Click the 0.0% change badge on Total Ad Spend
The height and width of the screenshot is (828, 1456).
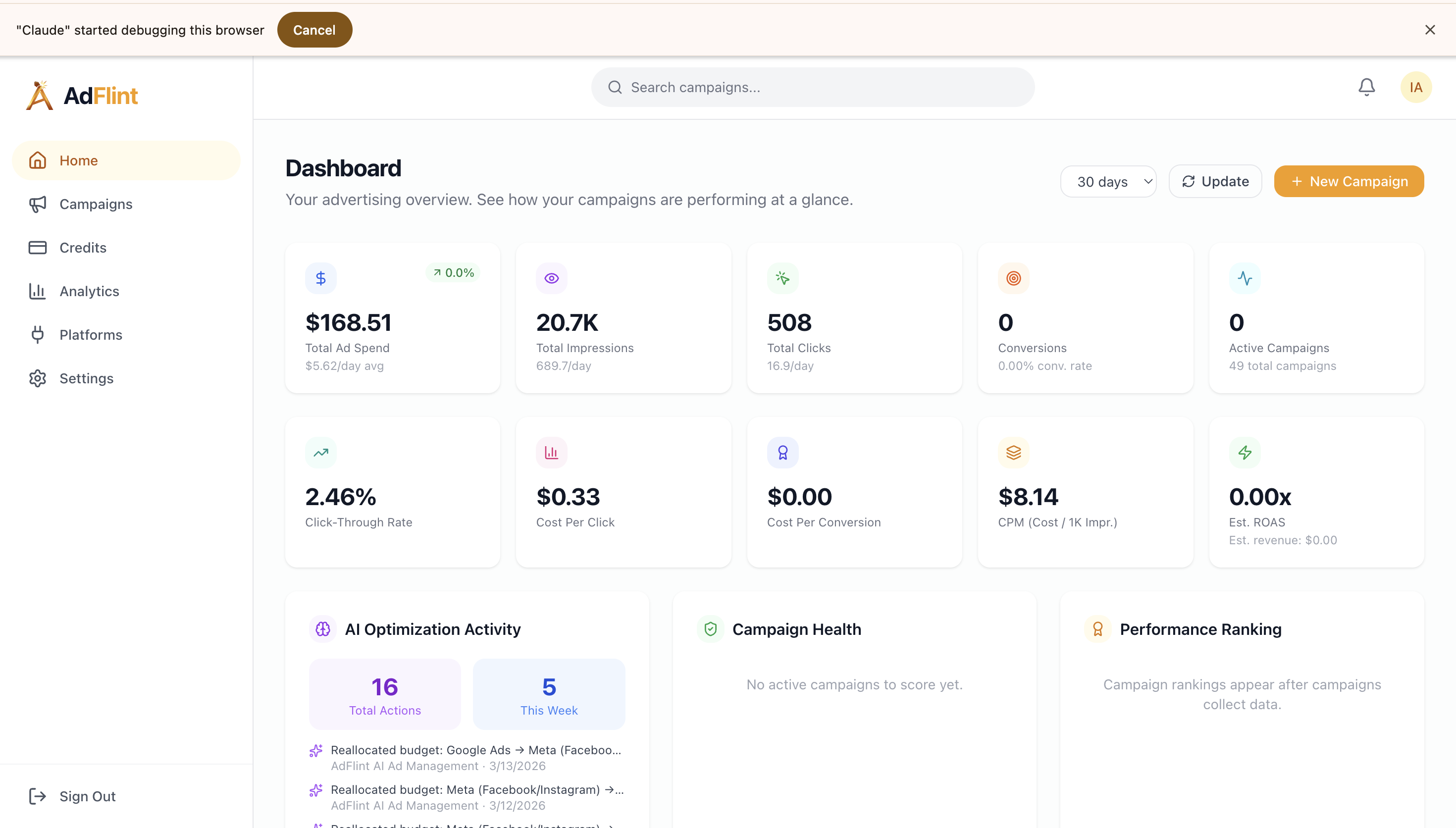coord(453,272)
